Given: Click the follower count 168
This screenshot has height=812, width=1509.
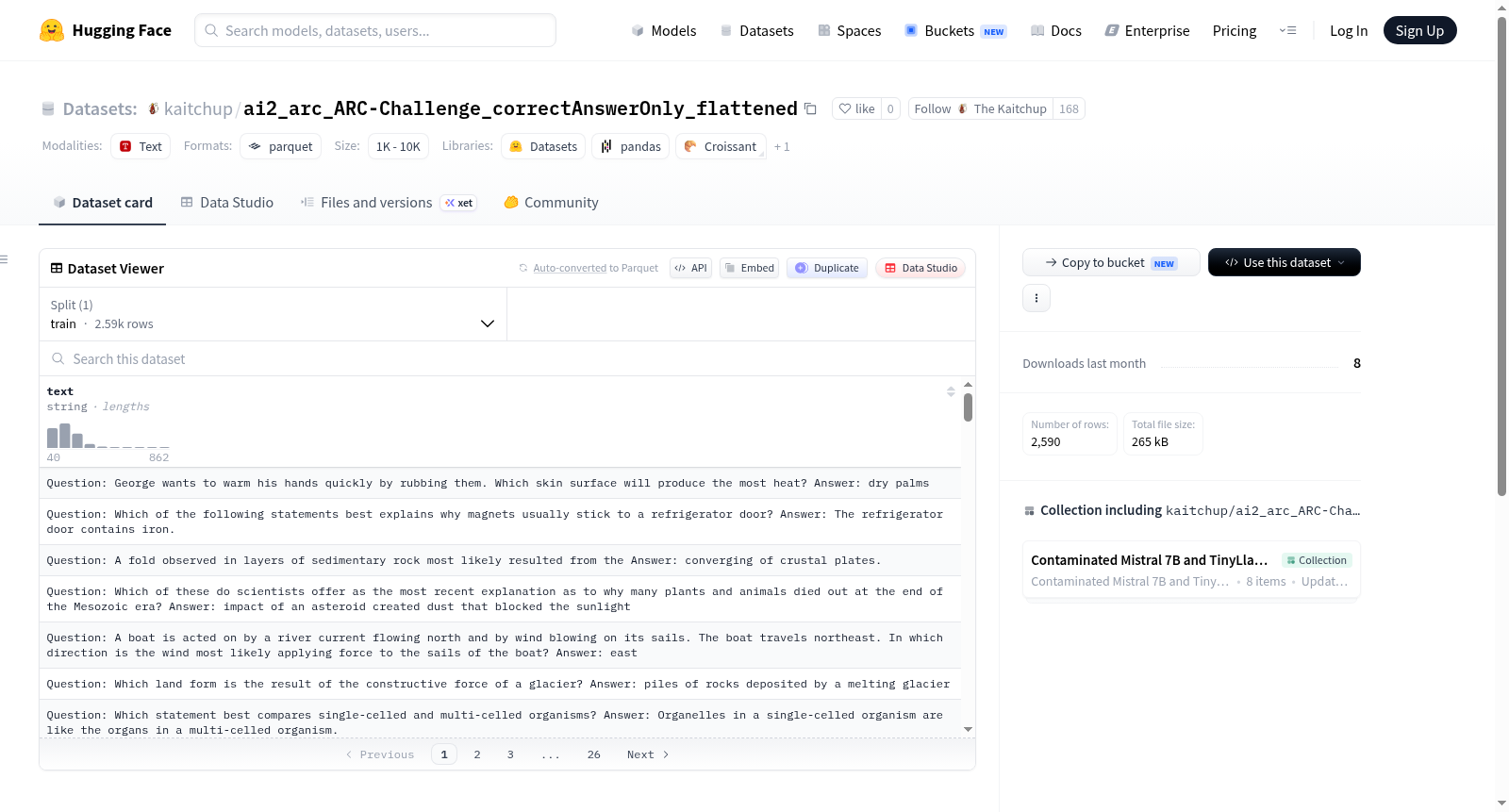Looking at the screenshot, I should click(1069, 108).
